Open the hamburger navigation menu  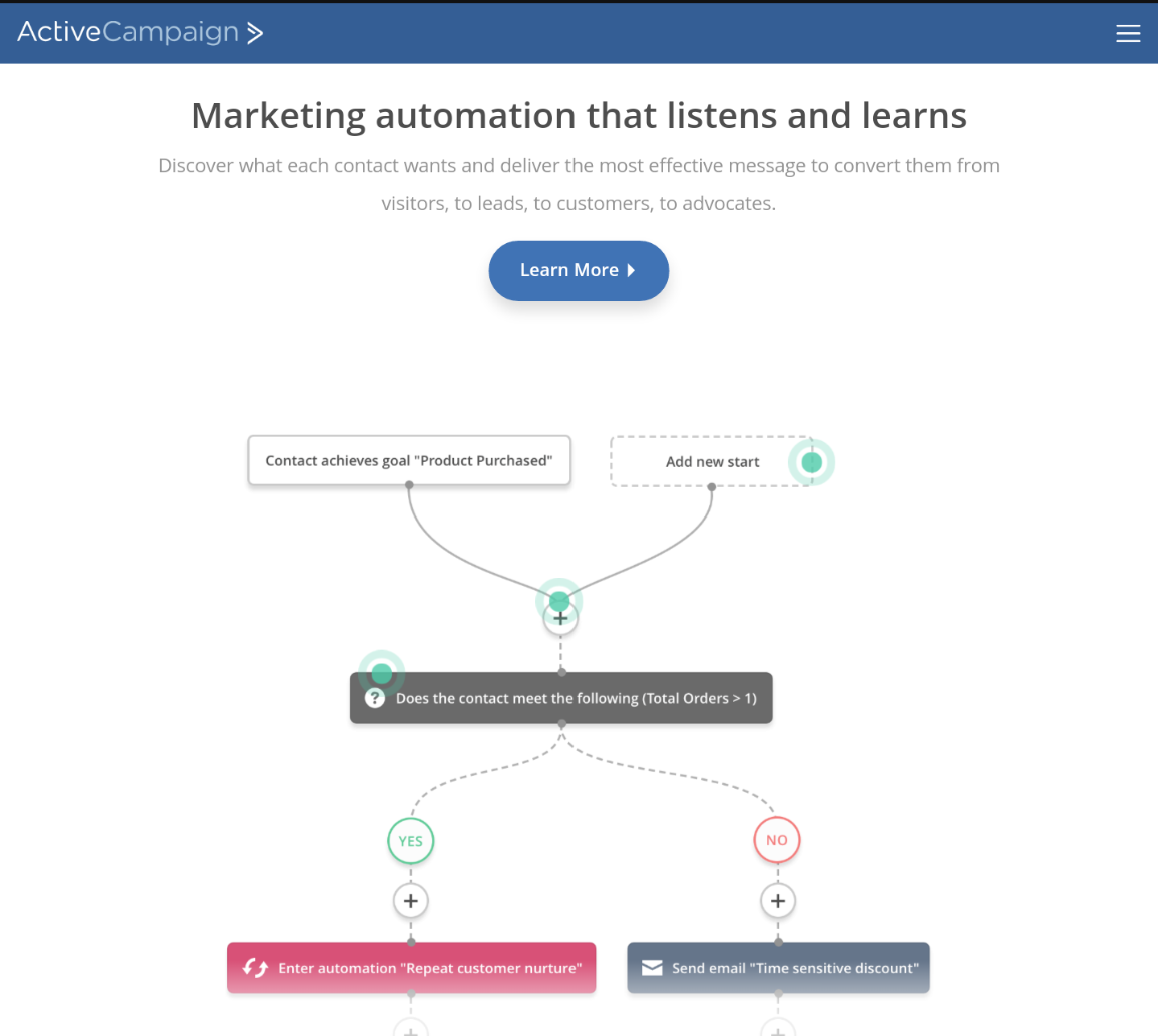click(x=1128, y=33)
